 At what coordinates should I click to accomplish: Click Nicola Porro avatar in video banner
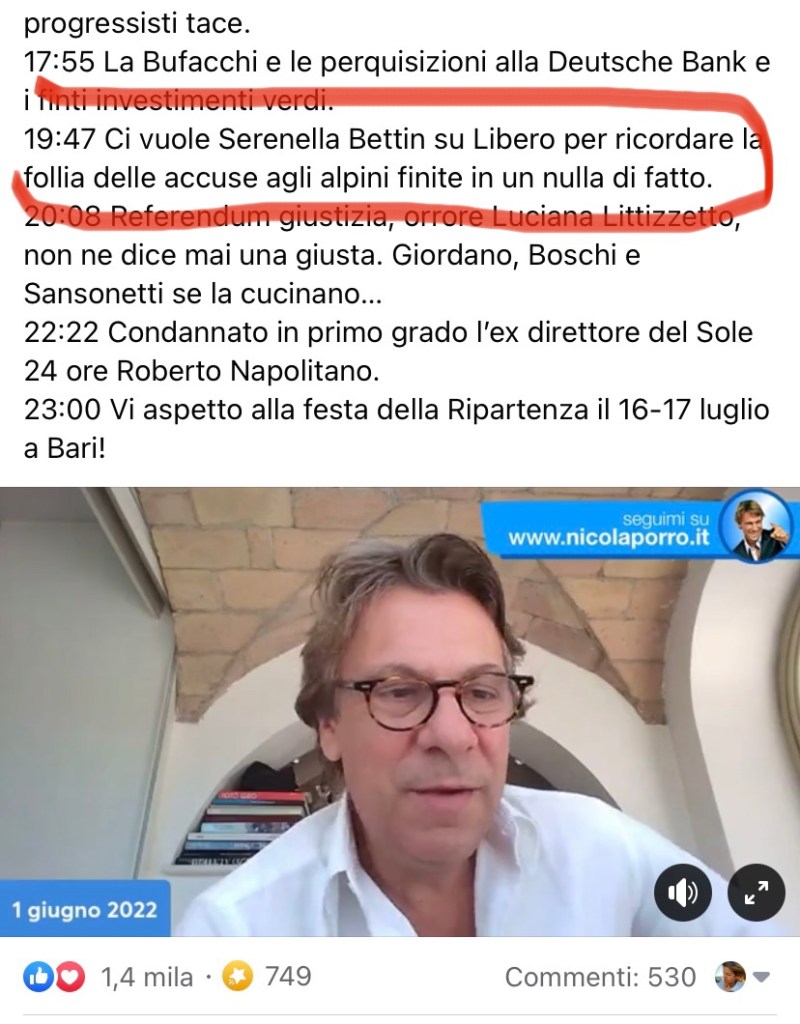click(759, 526)
